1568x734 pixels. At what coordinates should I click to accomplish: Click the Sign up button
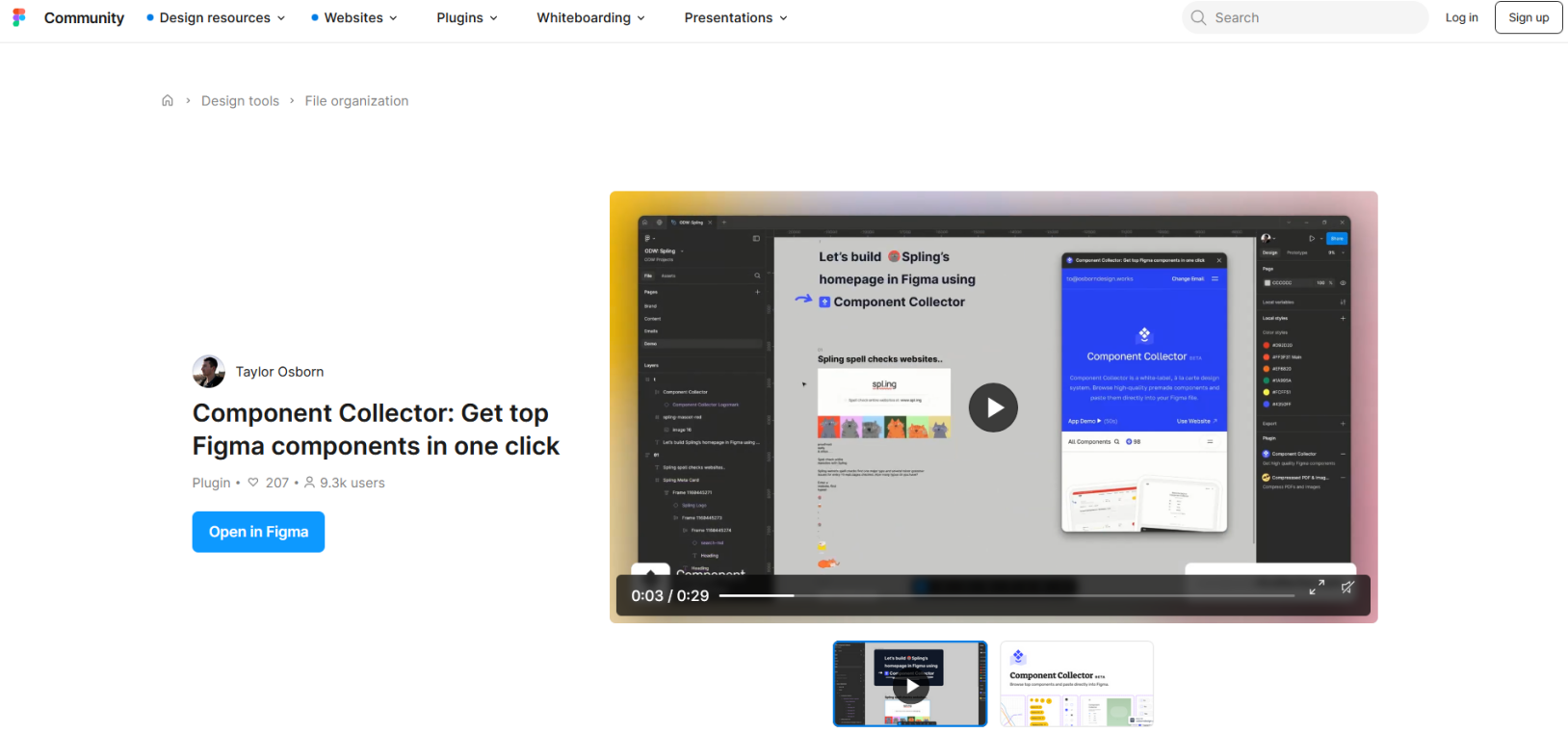click(1529, 17)
